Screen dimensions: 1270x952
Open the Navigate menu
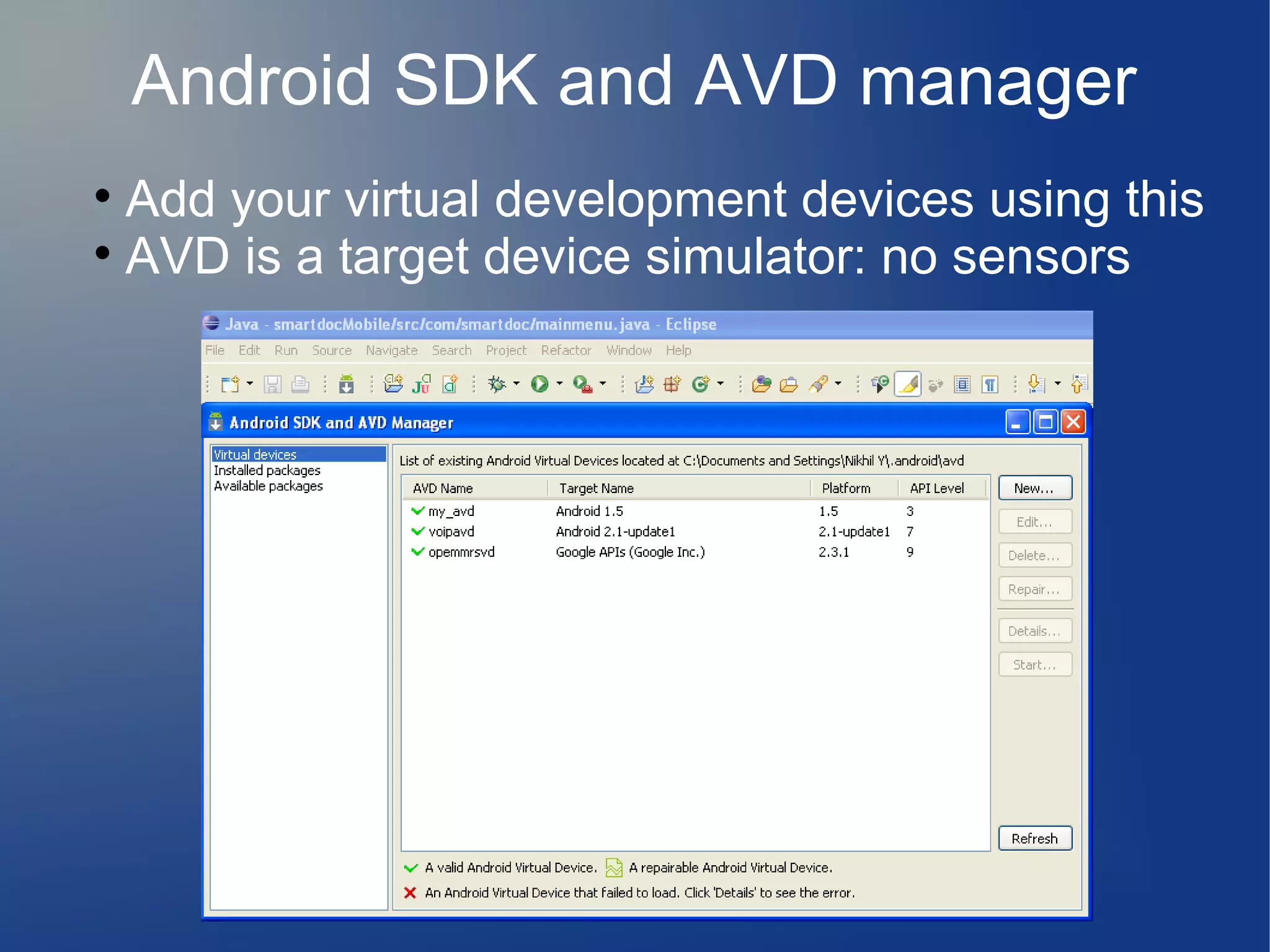click(391, 351)
